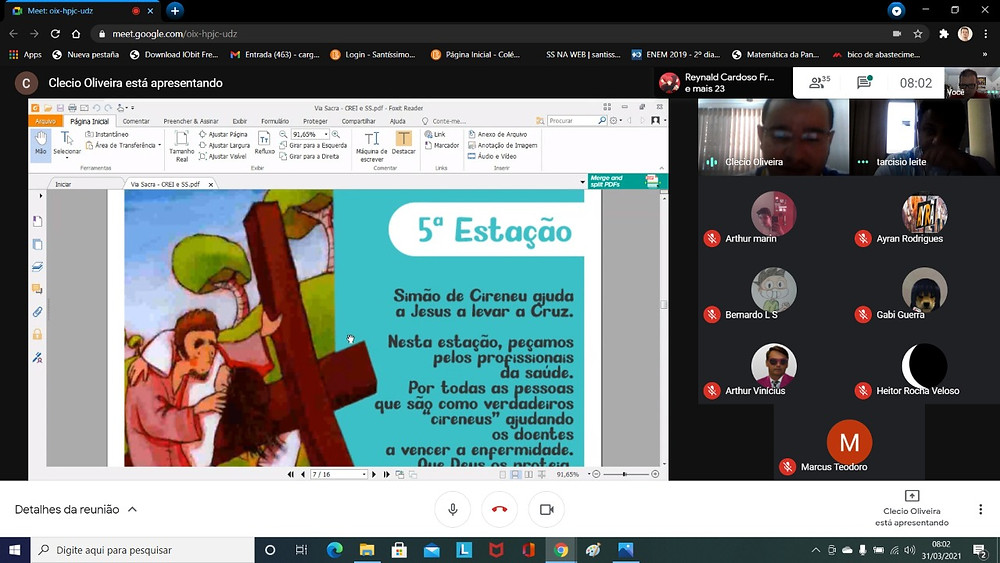Click the print icon in Foxit quick toolbar

click(72, 108)
